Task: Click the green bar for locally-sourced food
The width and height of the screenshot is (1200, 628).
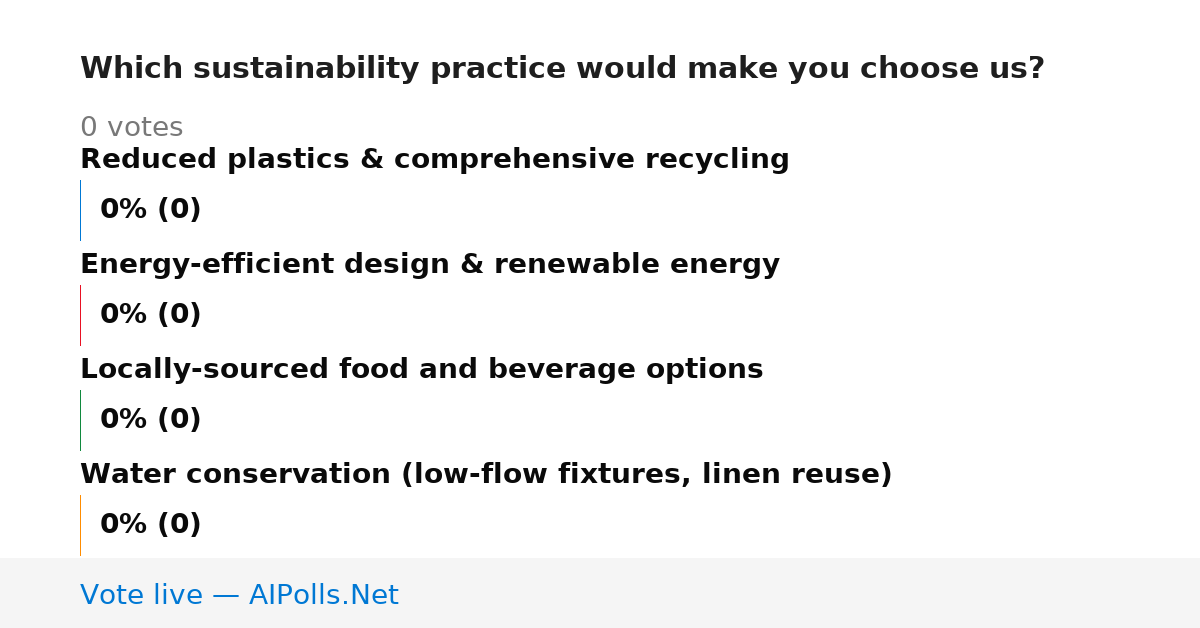Action: pos(81,420)
